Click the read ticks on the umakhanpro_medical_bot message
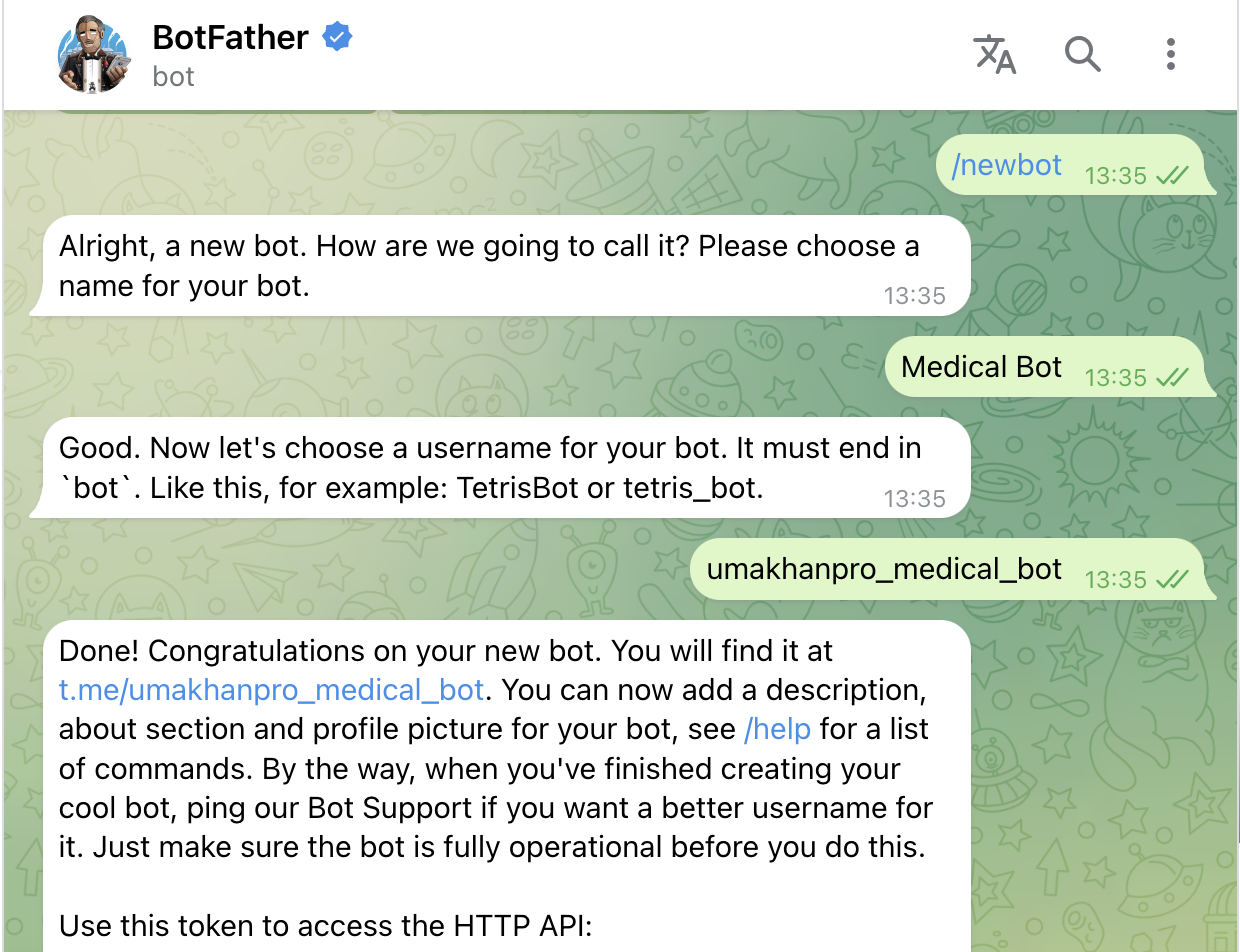Viewport: 1240px width, 952px height. [x=1171, y=580]
